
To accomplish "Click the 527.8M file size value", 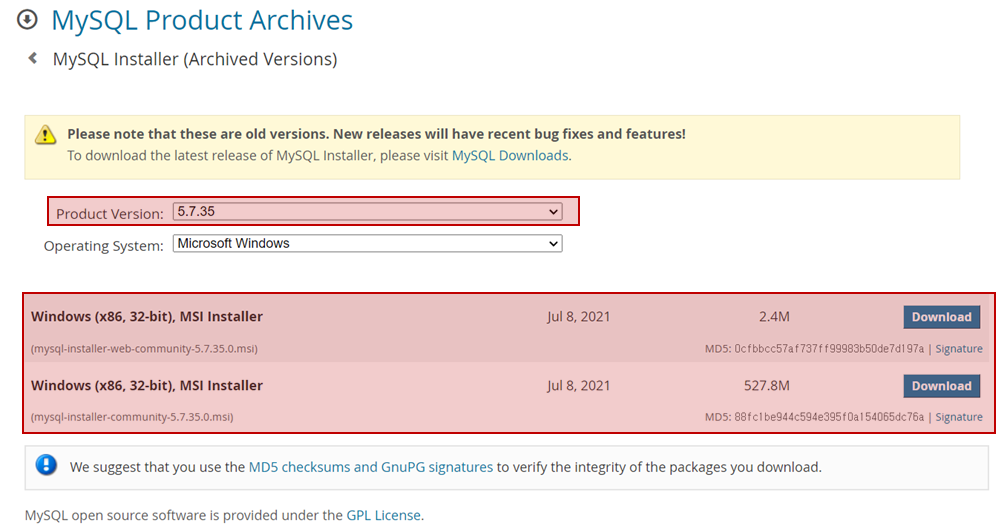I will (x=767, y=386).
